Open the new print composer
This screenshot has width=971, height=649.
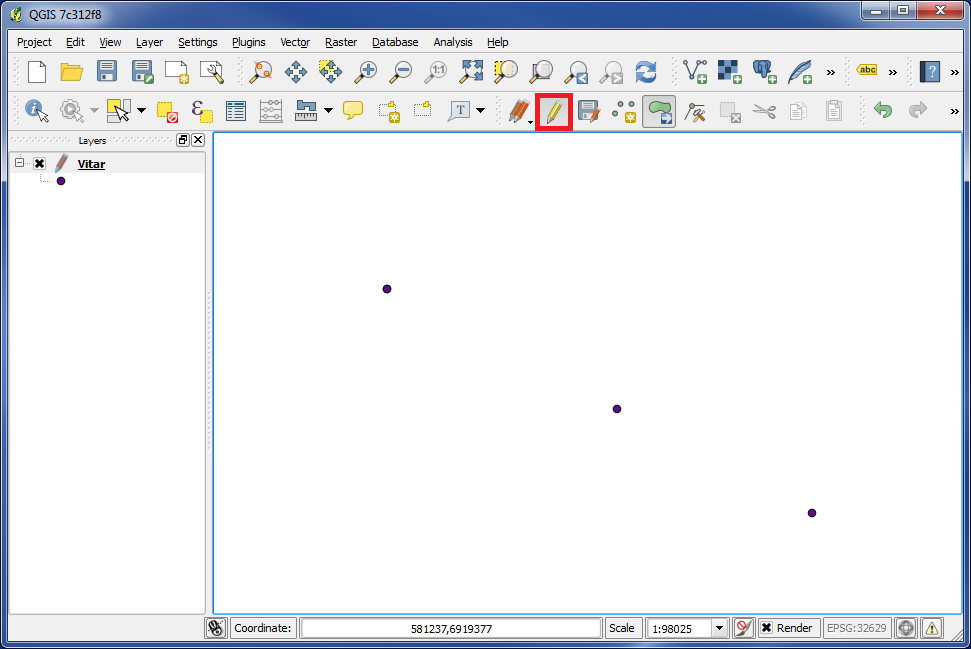[x=177, y=72]
